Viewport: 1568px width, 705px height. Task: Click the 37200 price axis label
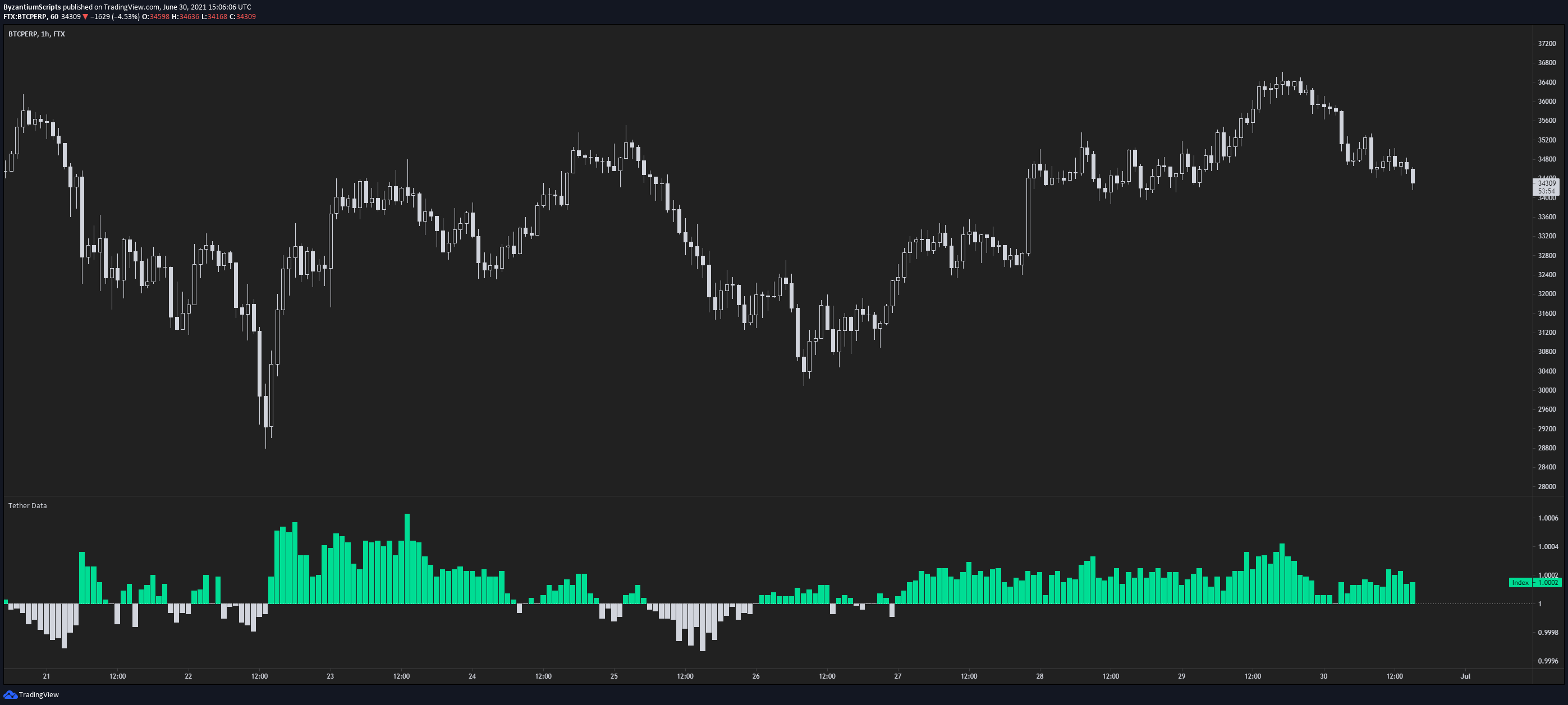(x=1547, y=44)
